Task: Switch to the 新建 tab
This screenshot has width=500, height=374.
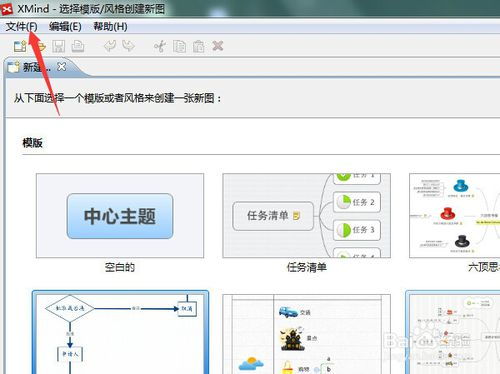Action: coord(30,67)
